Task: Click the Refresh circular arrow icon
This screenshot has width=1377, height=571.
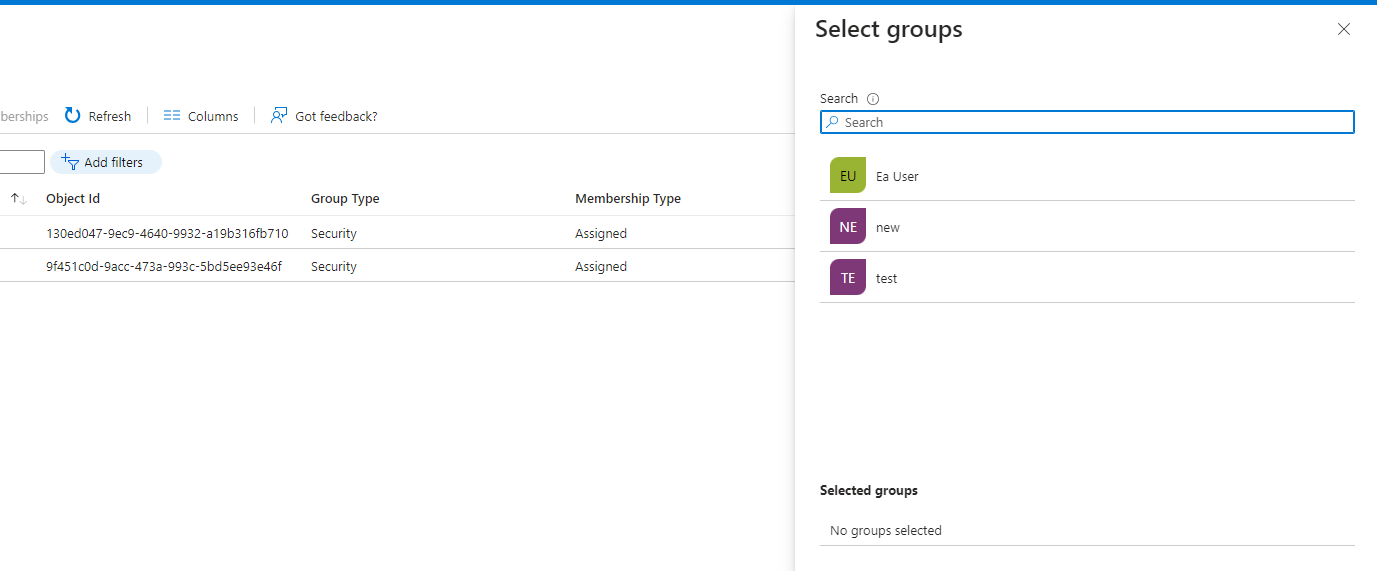Action: (73, 116)
